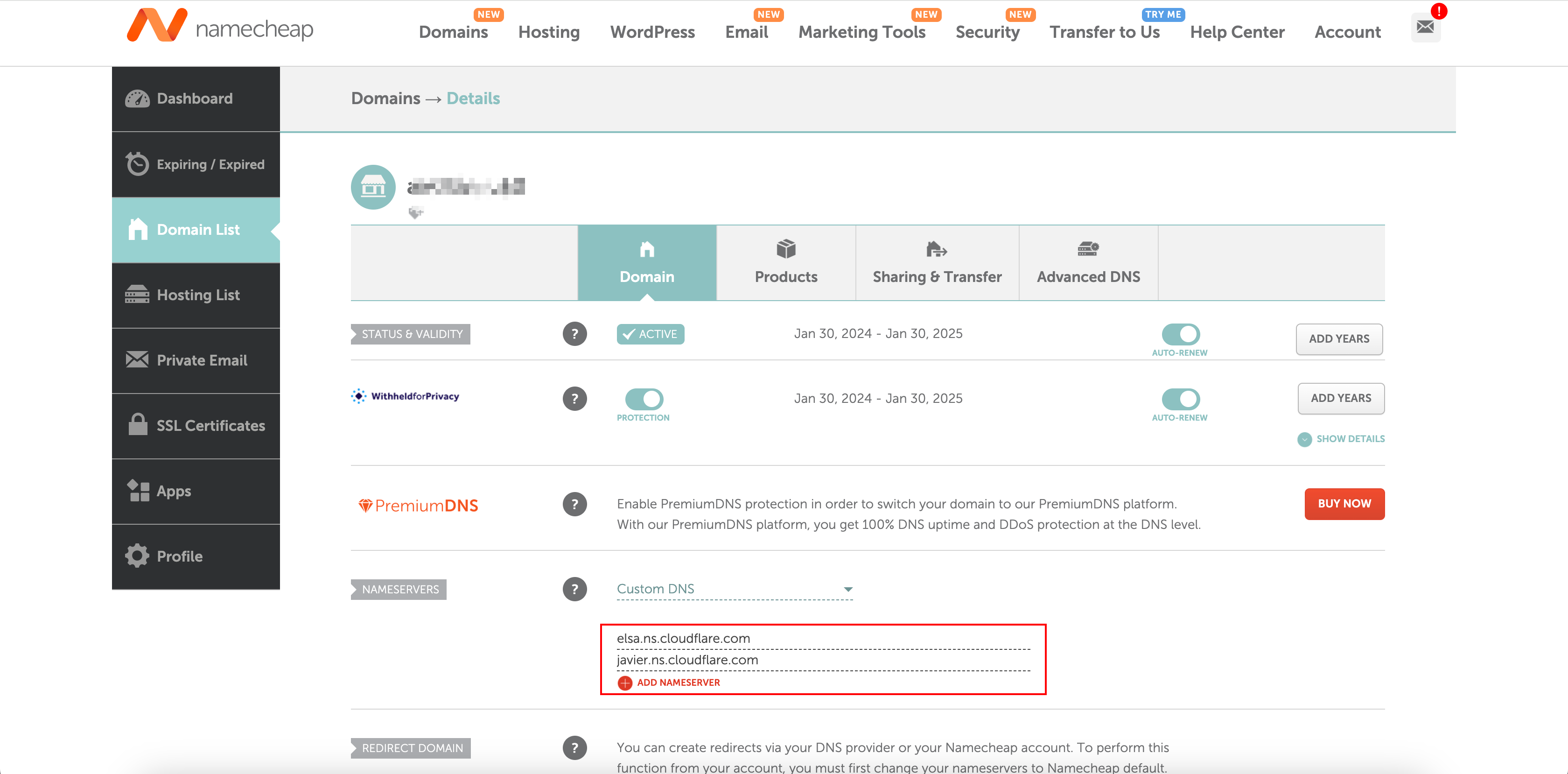1568x774 pixels.
Task: Open Apps in the sidebar
Action: click(x=173, y=491)
